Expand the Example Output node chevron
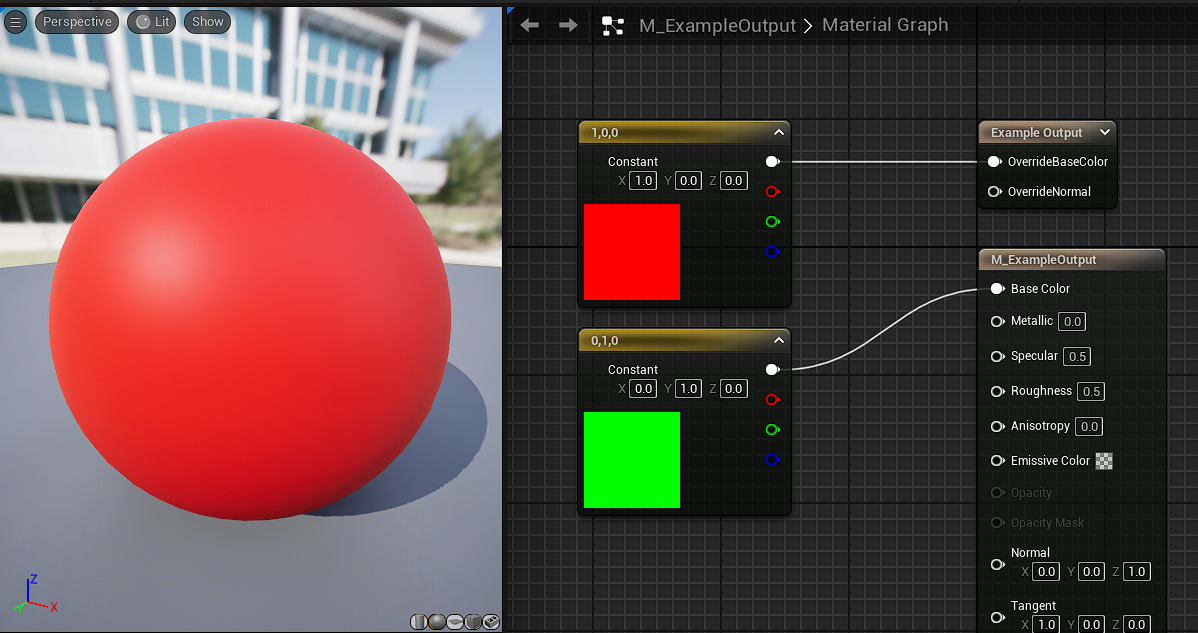 (1104, 132)
